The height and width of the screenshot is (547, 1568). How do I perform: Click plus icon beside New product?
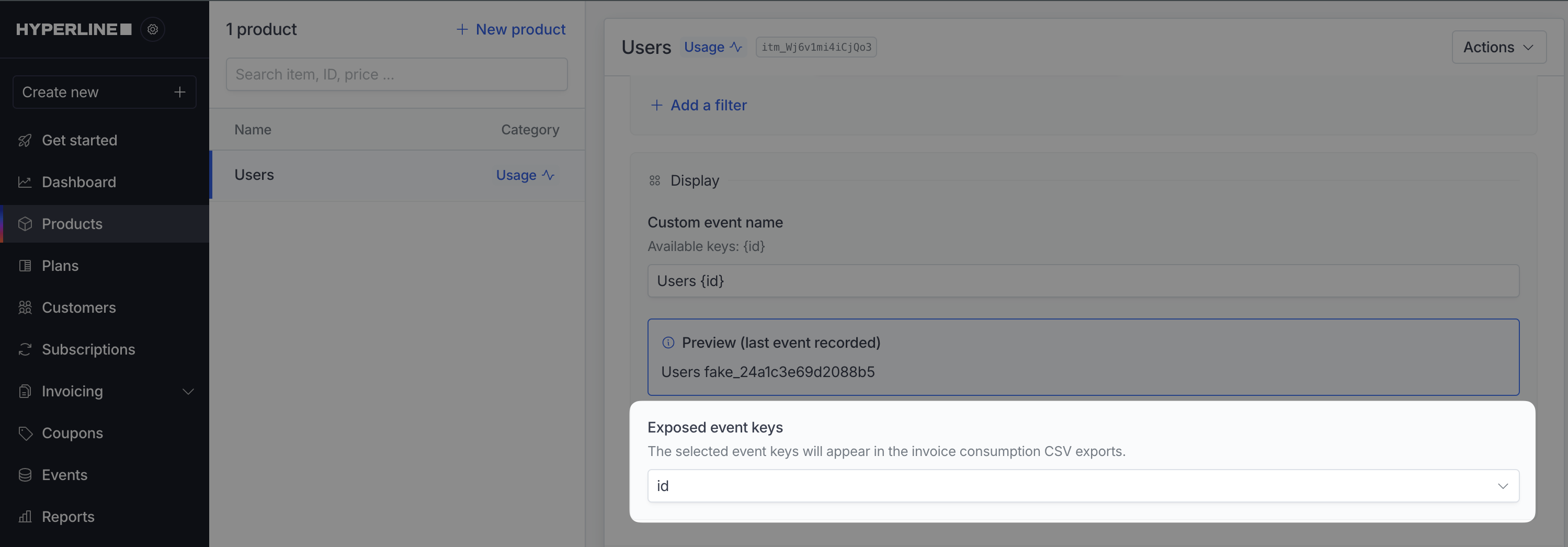point(462,29)
